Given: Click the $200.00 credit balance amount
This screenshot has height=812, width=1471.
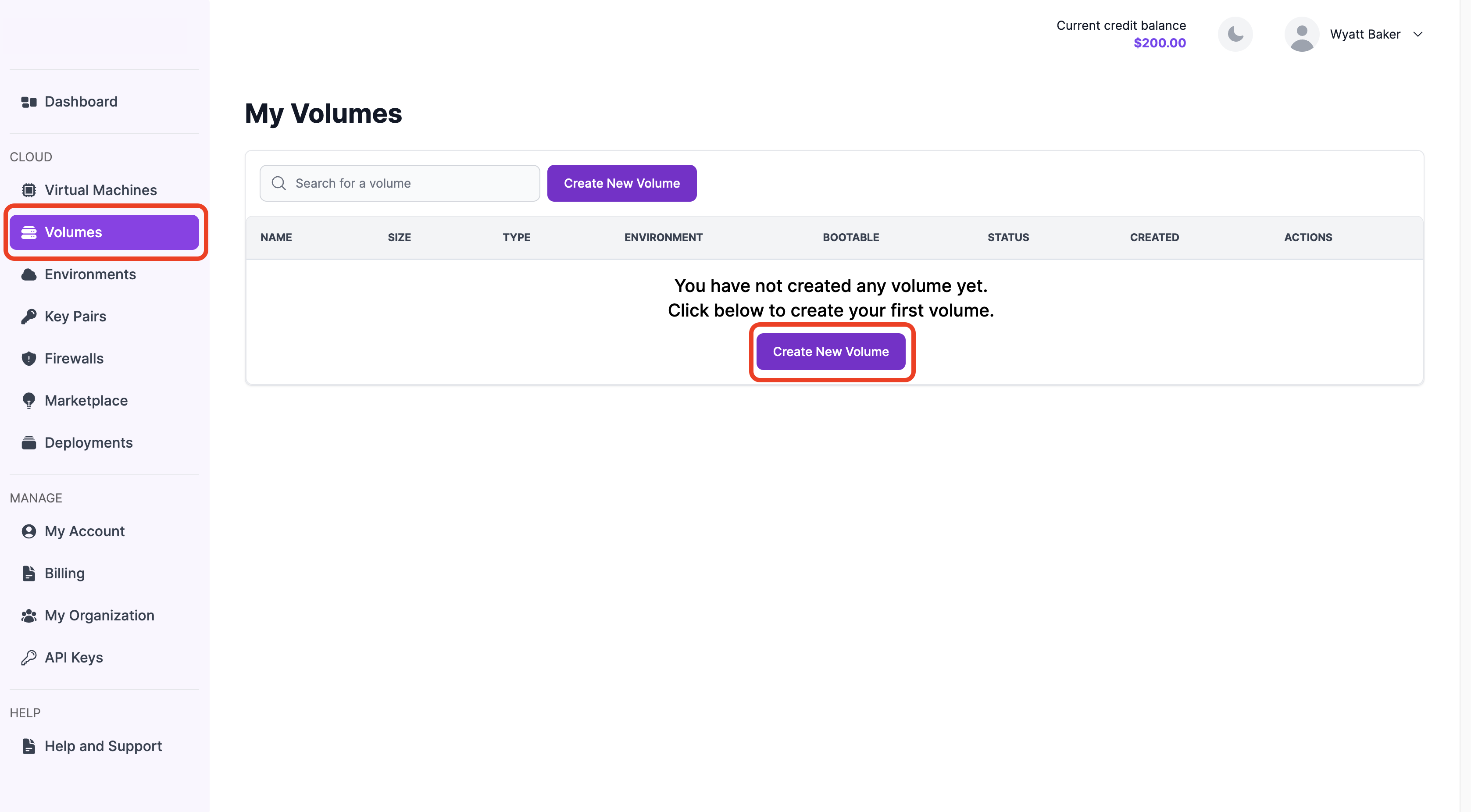Looking at the screenshot, I should click(x=1160, y=43).
